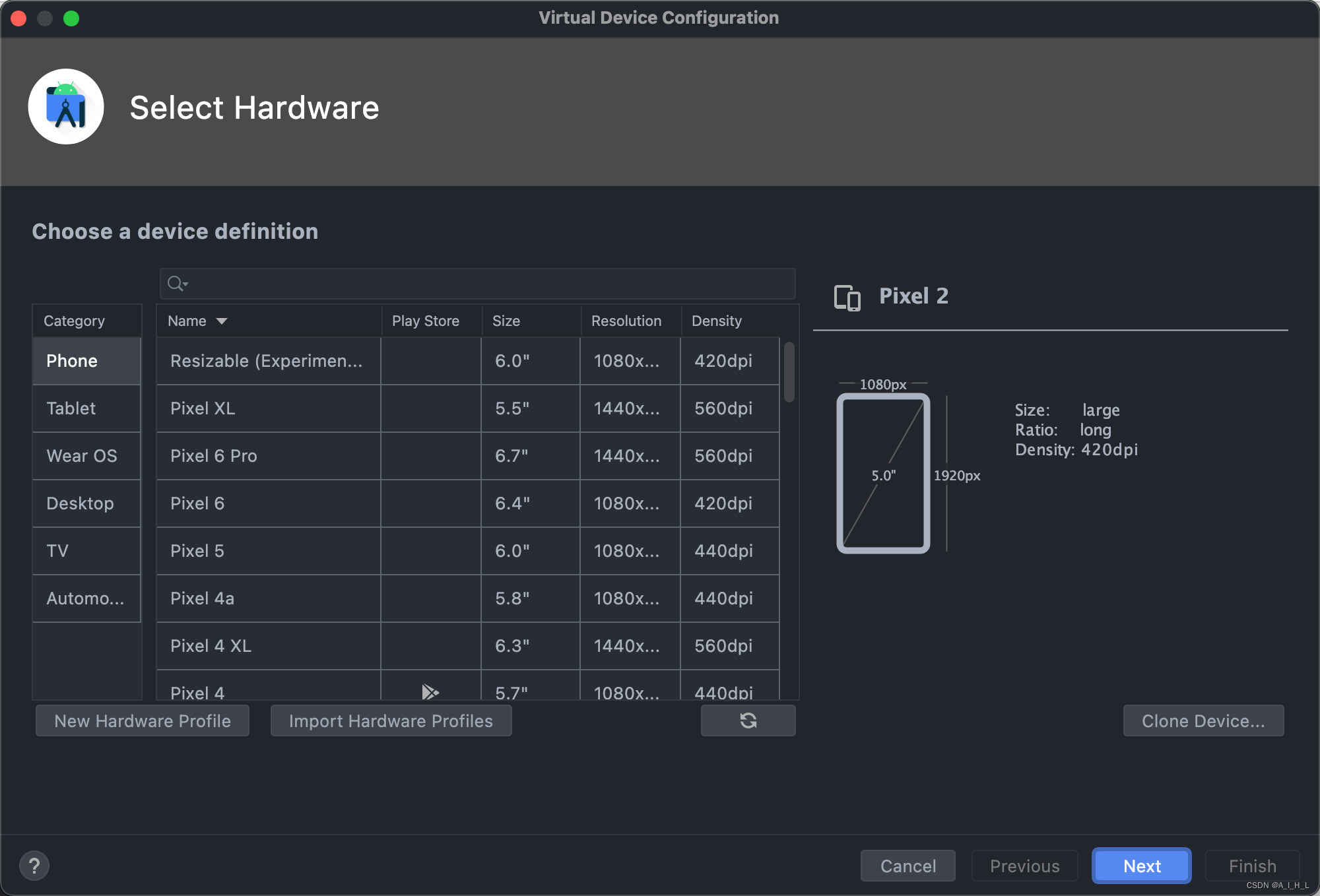
Task: Select Pixel 6 Pro from device list
Action: pos(213,455)
